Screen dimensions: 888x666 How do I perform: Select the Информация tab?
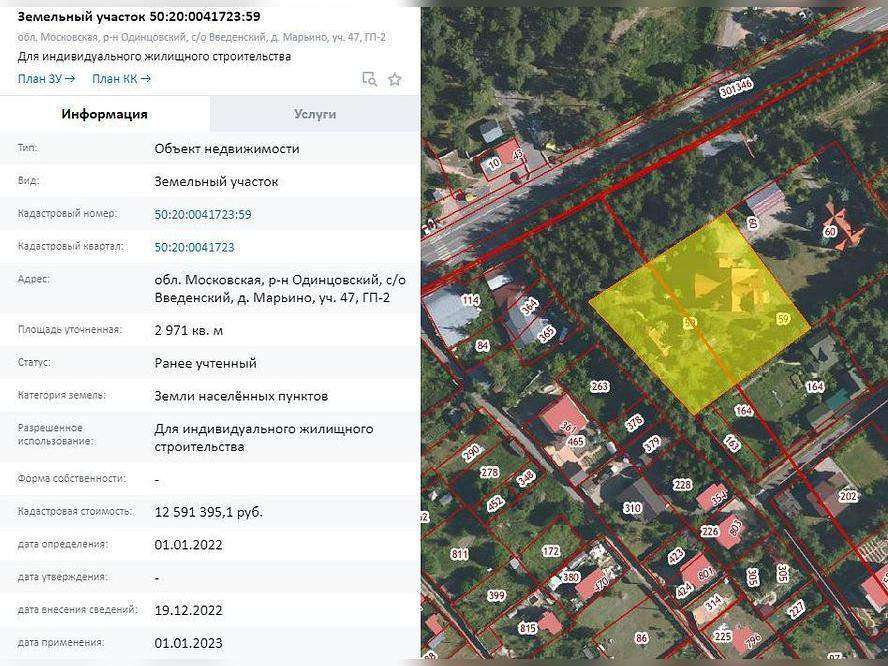click(105, 114)
